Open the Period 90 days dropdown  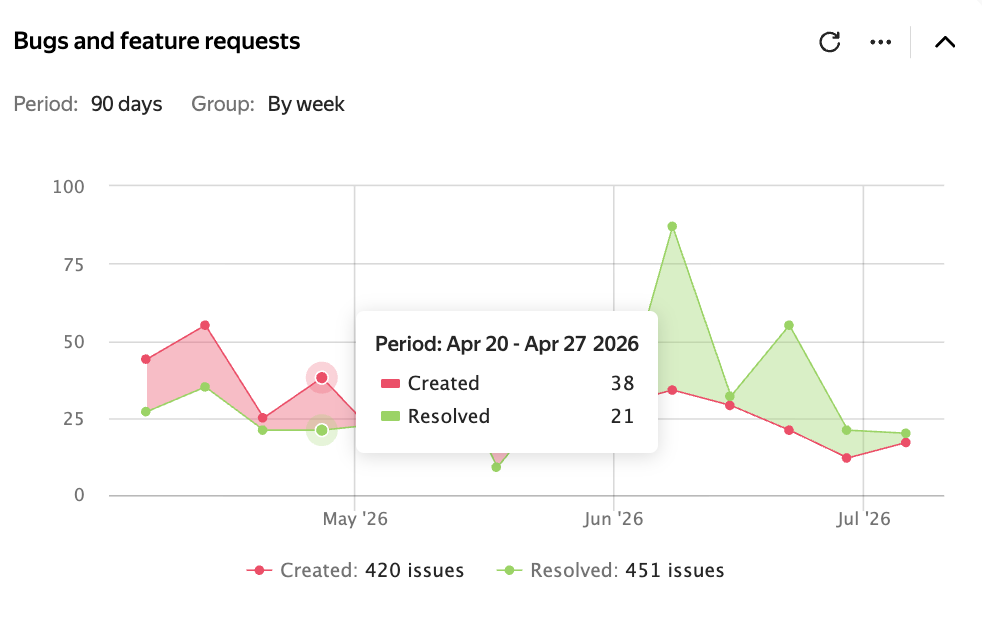[127, 104]
